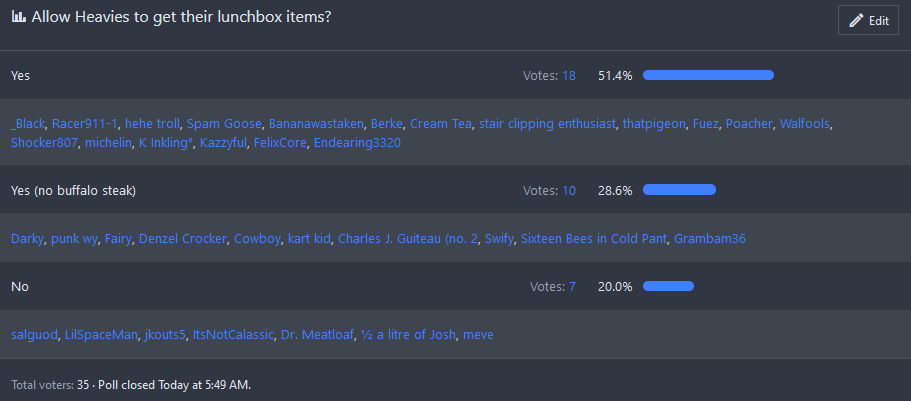911x401 pixels.
Task: Visit stair clipping enthusiast's profile
Action: 546,124
